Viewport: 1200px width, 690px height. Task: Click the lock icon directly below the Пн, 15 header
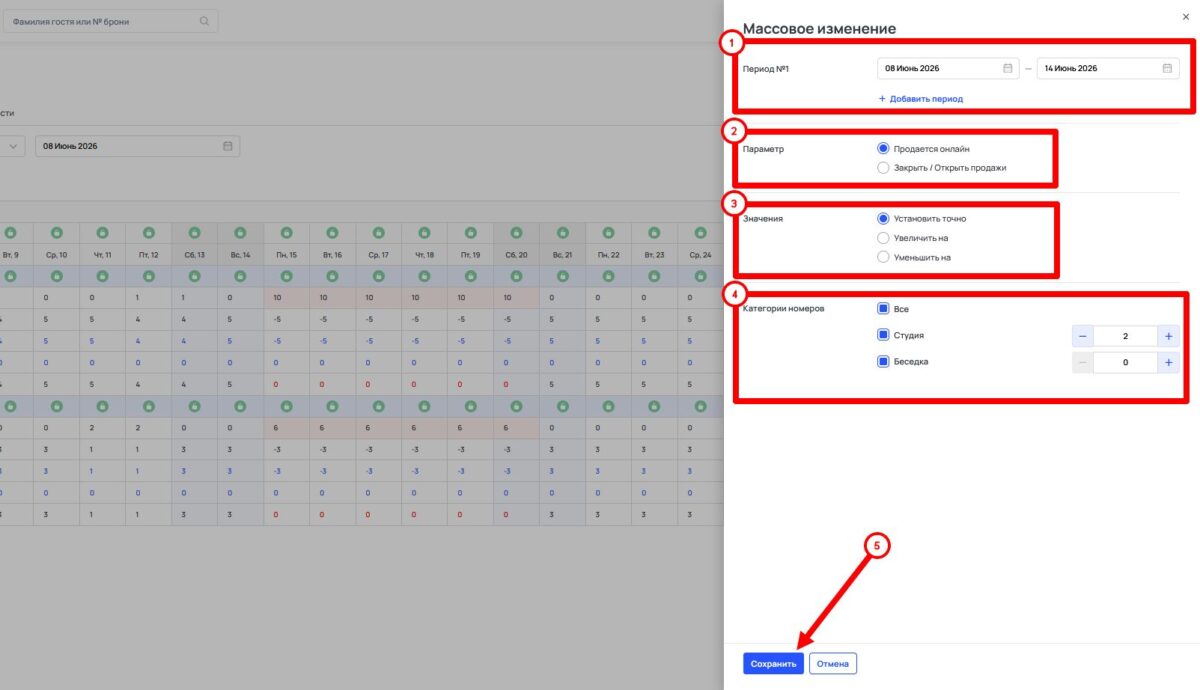coord(287,276)
